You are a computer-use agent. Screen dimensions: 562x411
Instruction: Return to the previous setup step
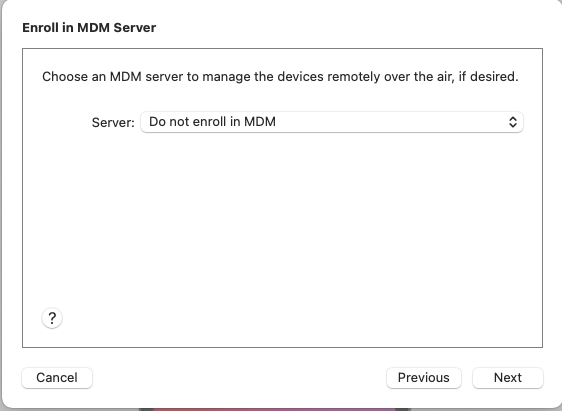424,378
